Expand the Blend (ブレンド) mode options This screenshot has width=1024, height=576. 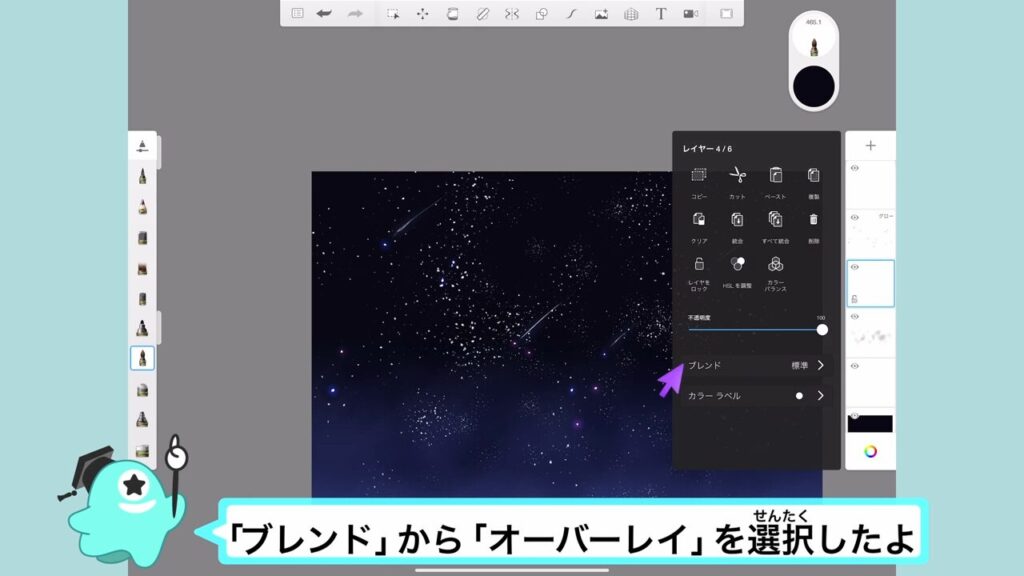pyautogui.click(x=820, y=366)
